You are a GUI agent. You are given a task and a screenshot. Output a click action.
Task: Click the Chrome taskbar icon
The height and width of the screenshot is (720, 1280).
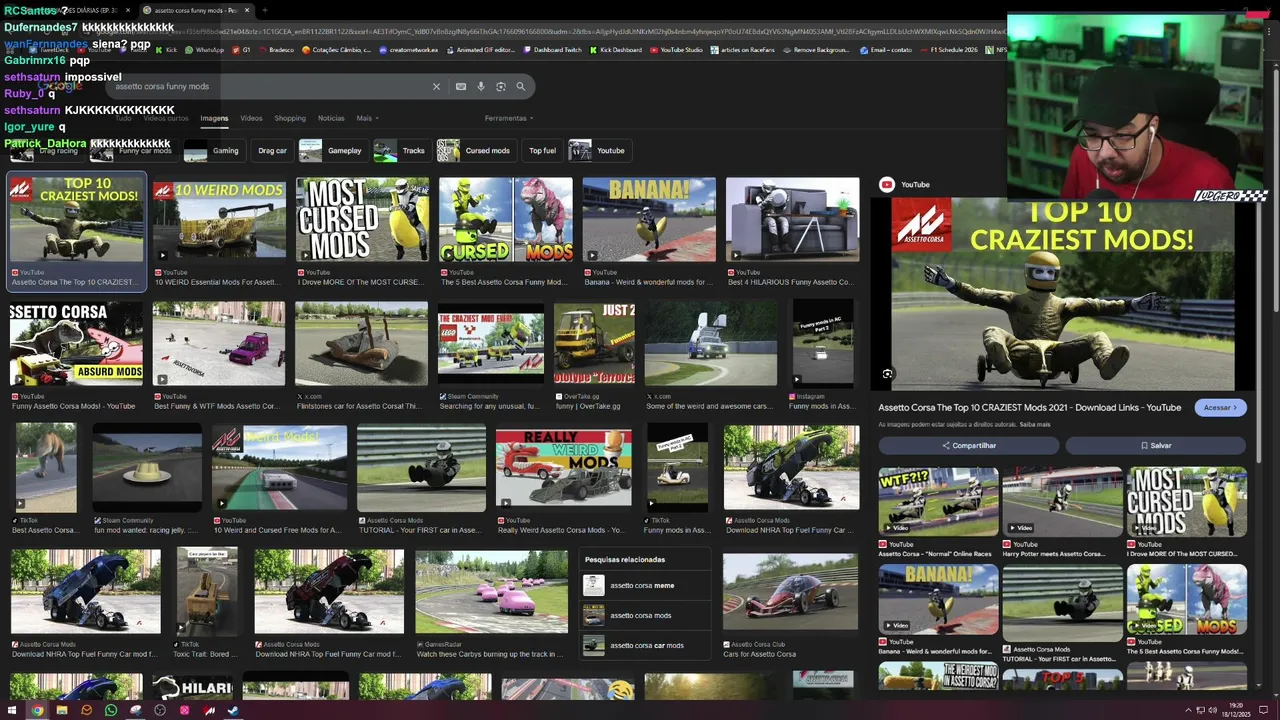(37, 711)
